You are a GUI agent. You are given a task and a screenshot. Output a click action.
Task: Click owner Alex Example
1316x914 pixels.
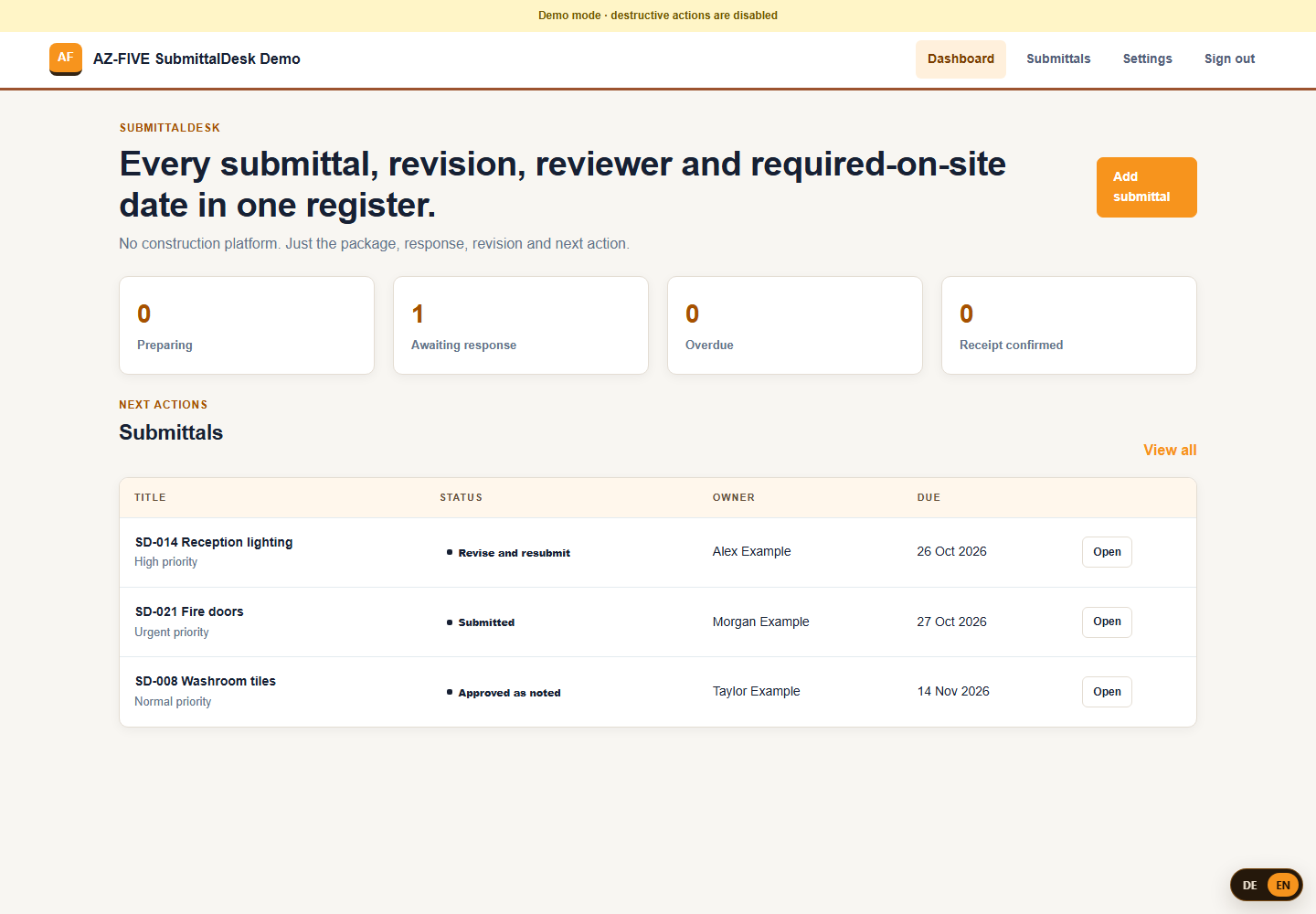pyautogui.click(x=751, y=551)
